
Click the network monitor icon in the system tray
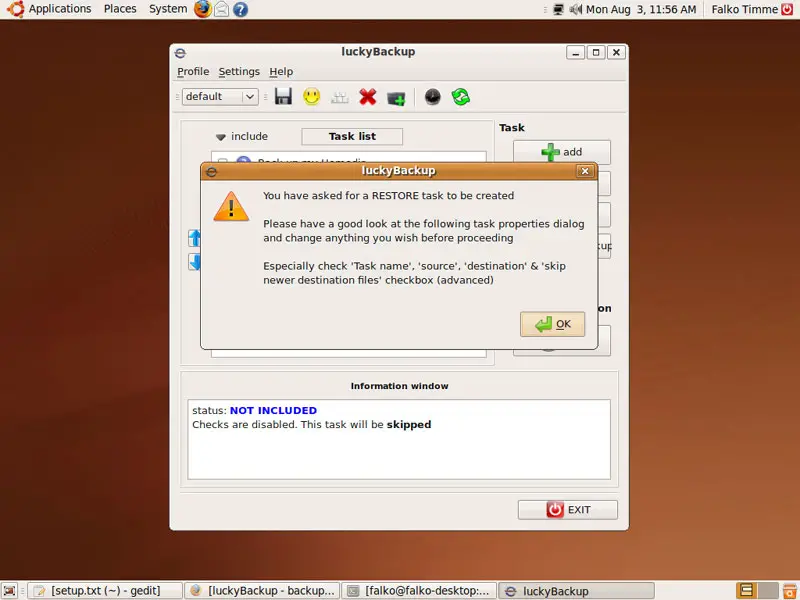pyautogui.click(x=559, y=9)
